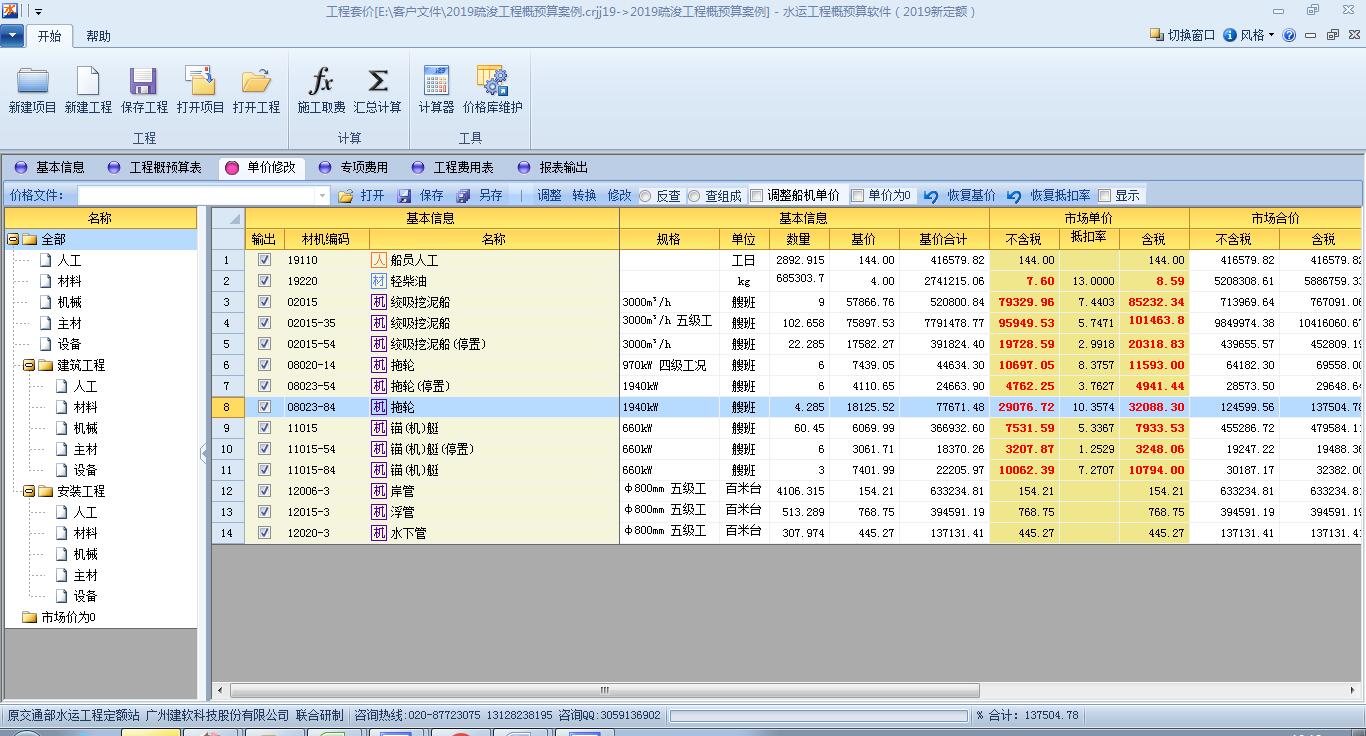The image size is (1366, 736).
Task: Go to the 工程概预算表 tab
Action: click(155, 167)
